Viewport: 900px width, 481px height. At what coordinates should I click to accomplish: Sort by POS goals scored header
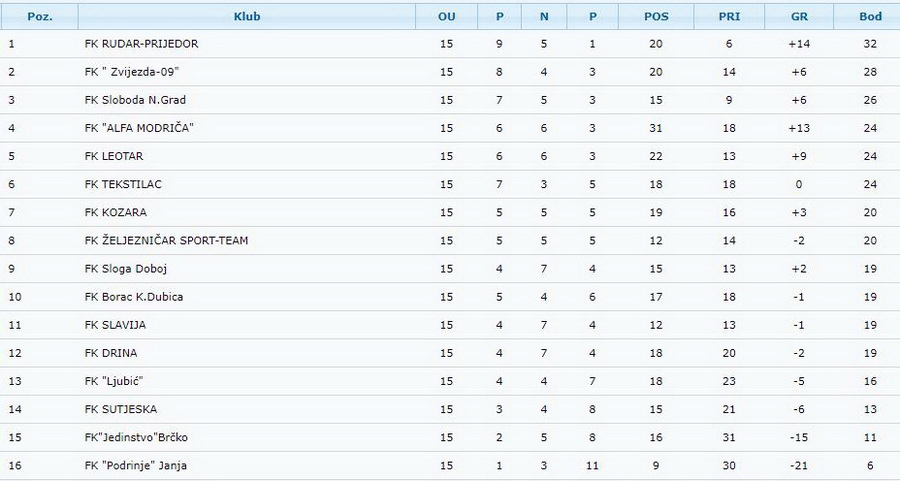(x=656, y=17)
